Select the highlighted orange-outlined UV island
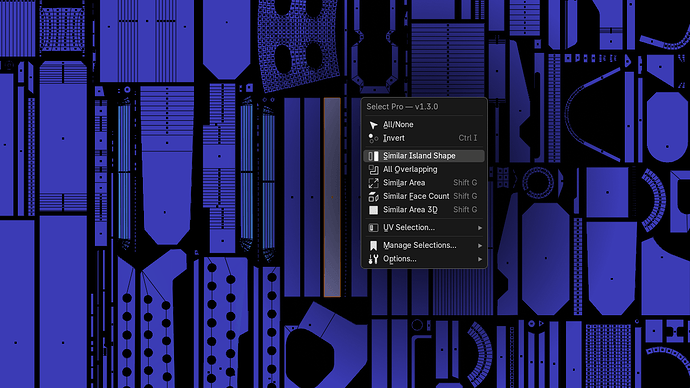This screenshot has height=388, width=690. (x=332, y=197)
